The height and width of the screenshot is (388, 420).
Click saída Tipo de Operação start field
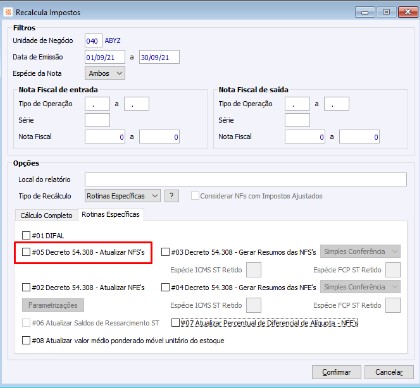(x=297, y=104)
